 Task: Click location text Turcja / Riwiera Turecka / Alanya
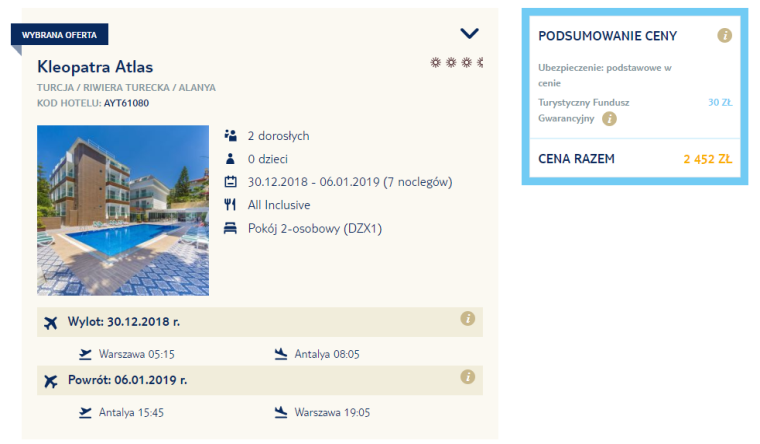[x=127, y=88]
